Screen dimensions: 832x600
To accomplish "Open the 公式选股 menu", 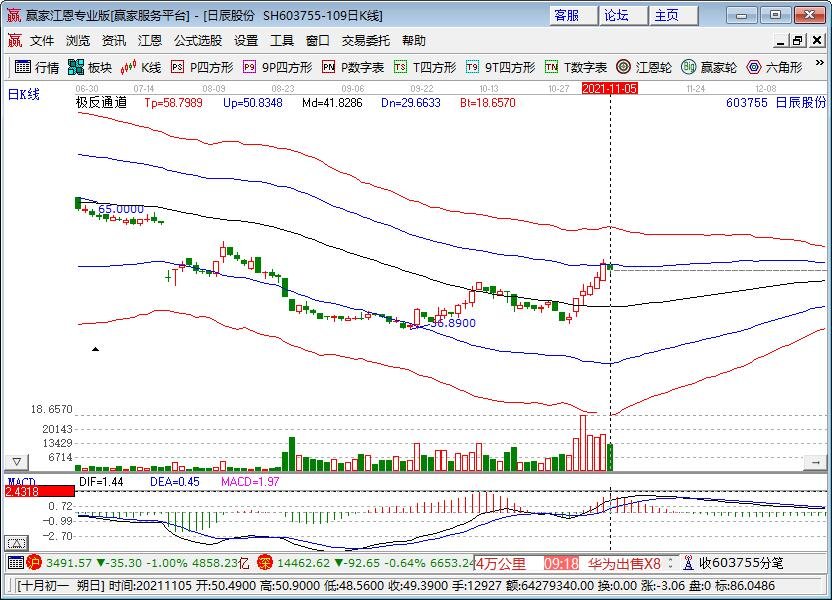I will click(198, 41).
